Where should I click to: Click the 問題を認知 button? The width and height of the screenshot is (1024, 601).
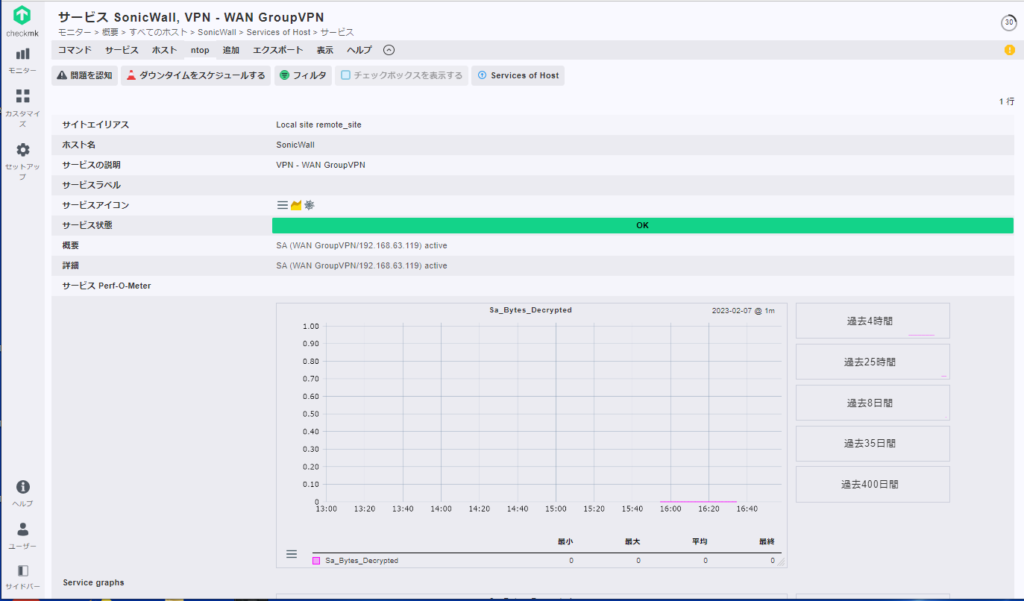point(84,75)
